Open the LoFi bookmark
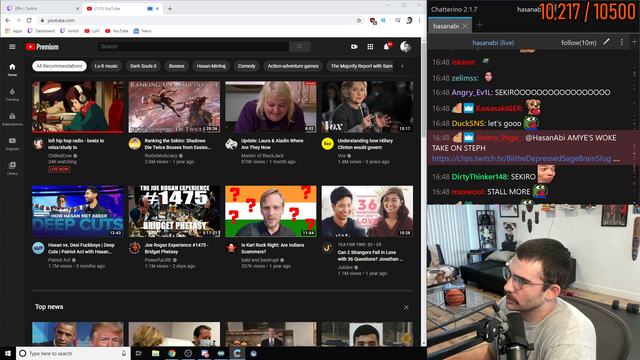This screenshot has height=360, width=640. [92, 31]
